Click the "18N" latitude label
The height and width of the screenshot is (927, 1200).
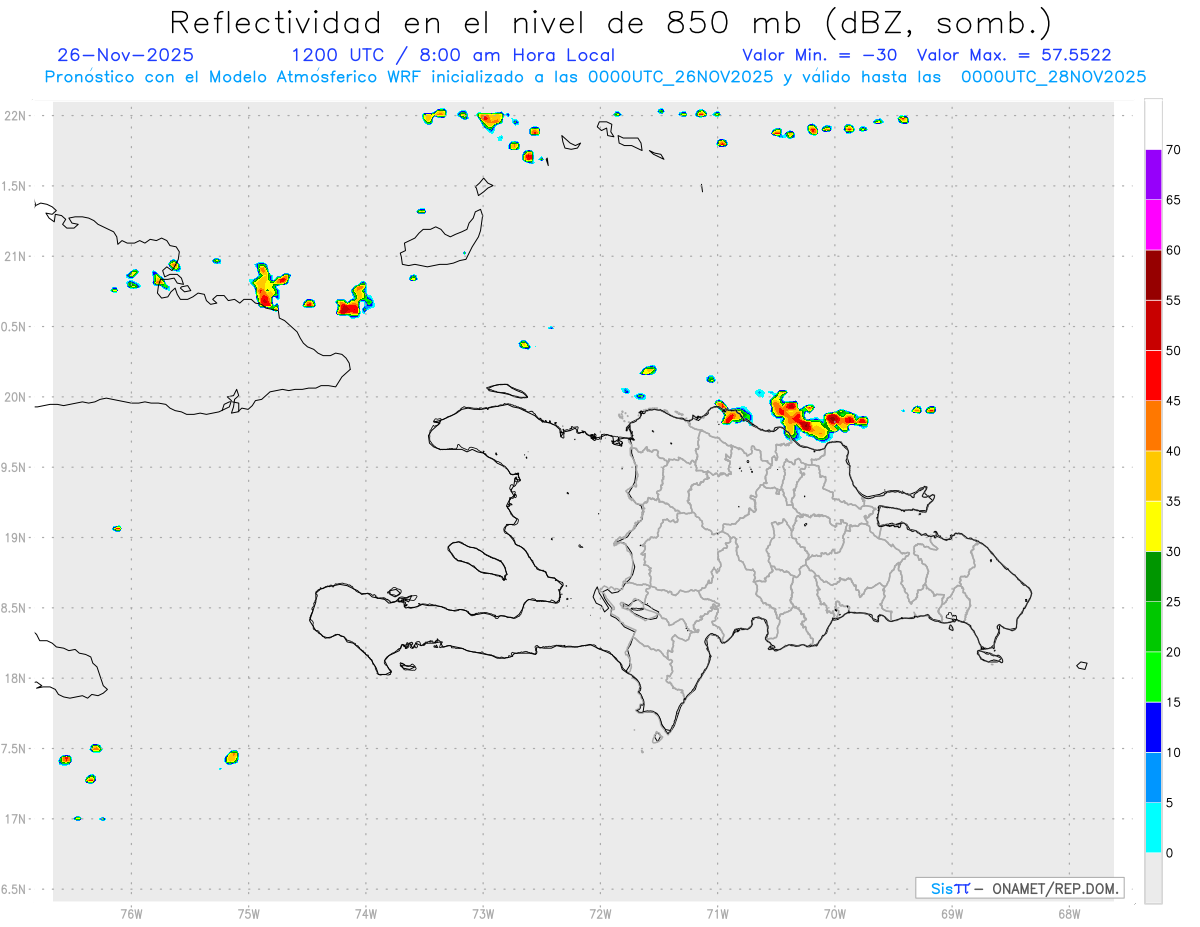coord(17,678)
